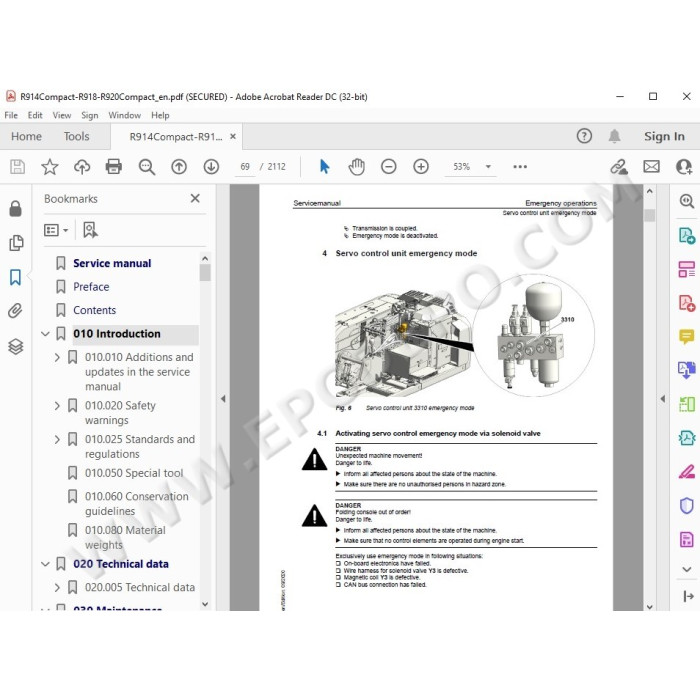Open bookmark options dropdown
Viewport: 700px width, 700px height.
[x=56, y=230]
